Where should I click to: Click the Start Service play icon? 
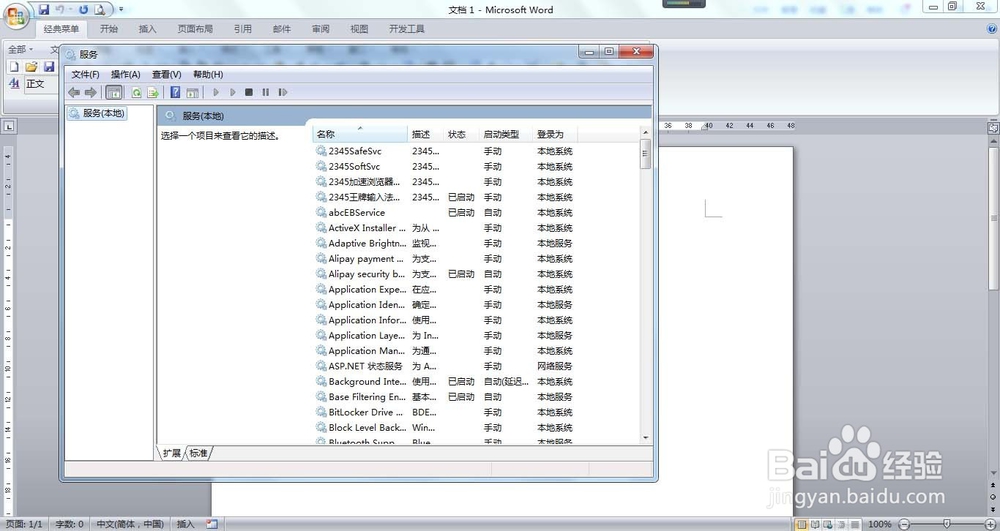[216, 92]
